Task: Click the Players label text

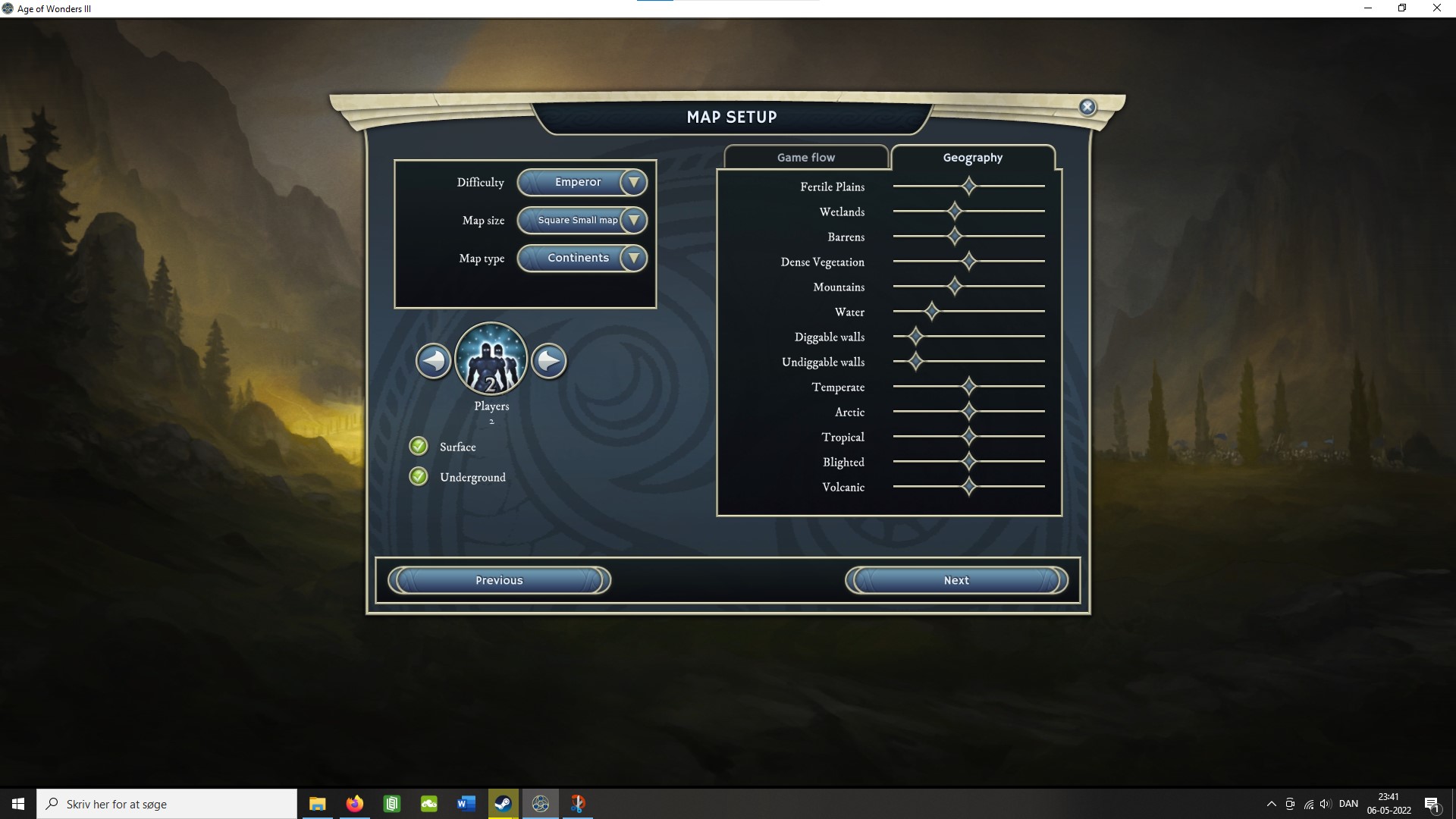Action: coord(491,406)
